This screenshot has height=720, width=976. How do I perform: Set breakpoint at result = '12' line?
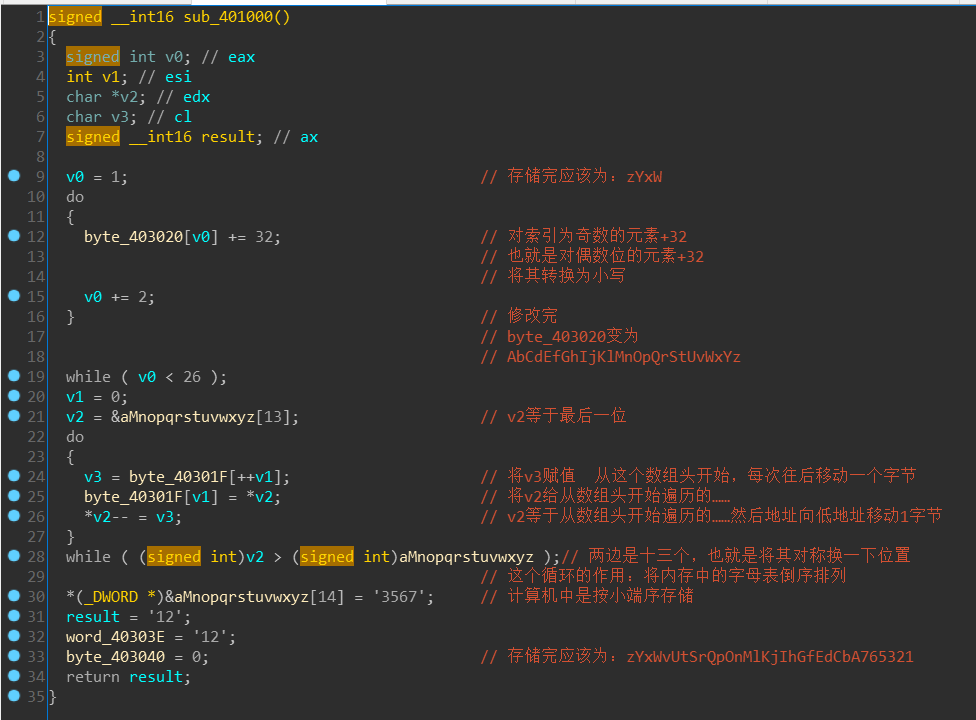tap(14, 616)
